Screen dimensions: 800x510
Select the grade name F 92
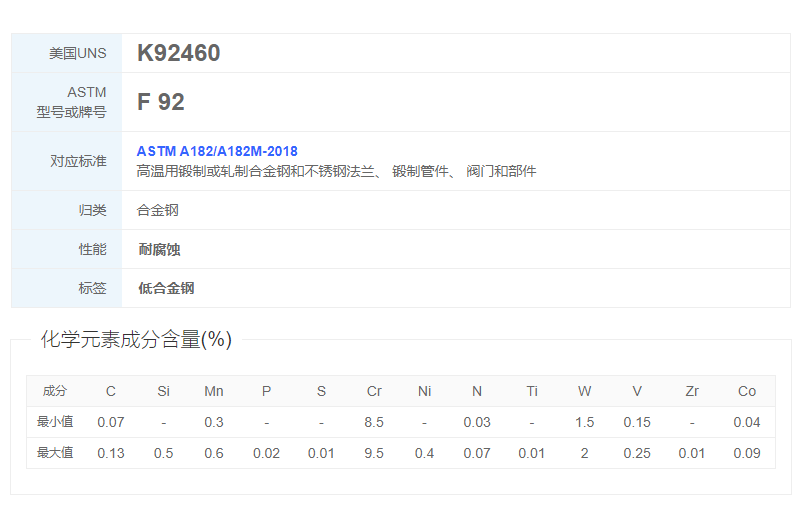(161, 102)
